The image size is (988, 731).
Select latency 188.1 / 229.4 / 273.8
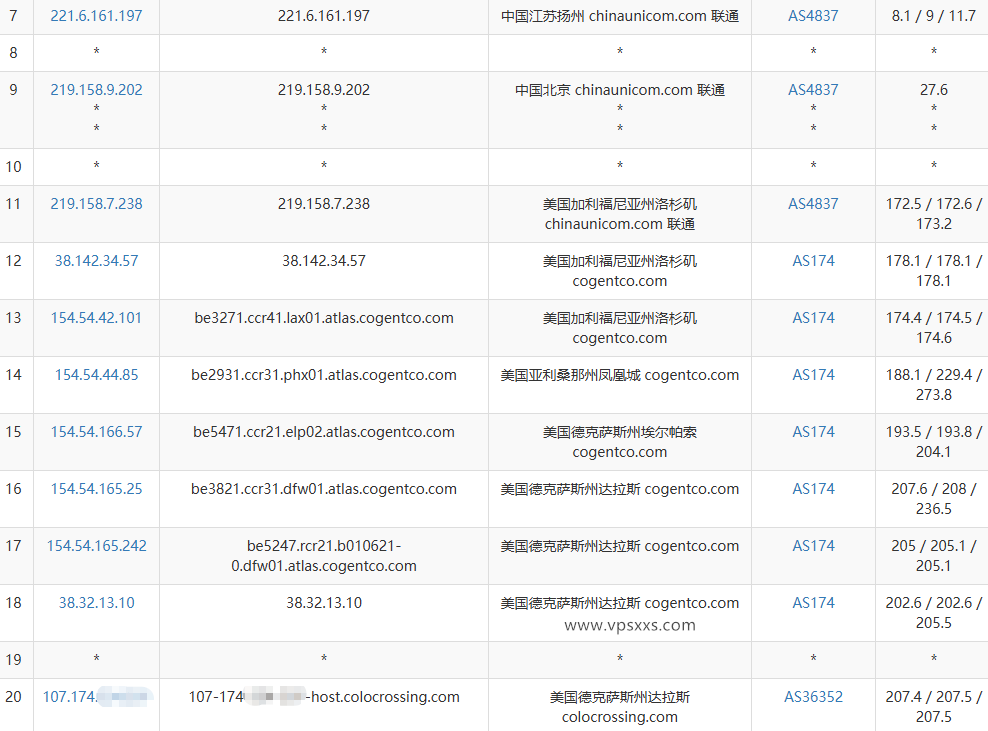coord(933,385)
